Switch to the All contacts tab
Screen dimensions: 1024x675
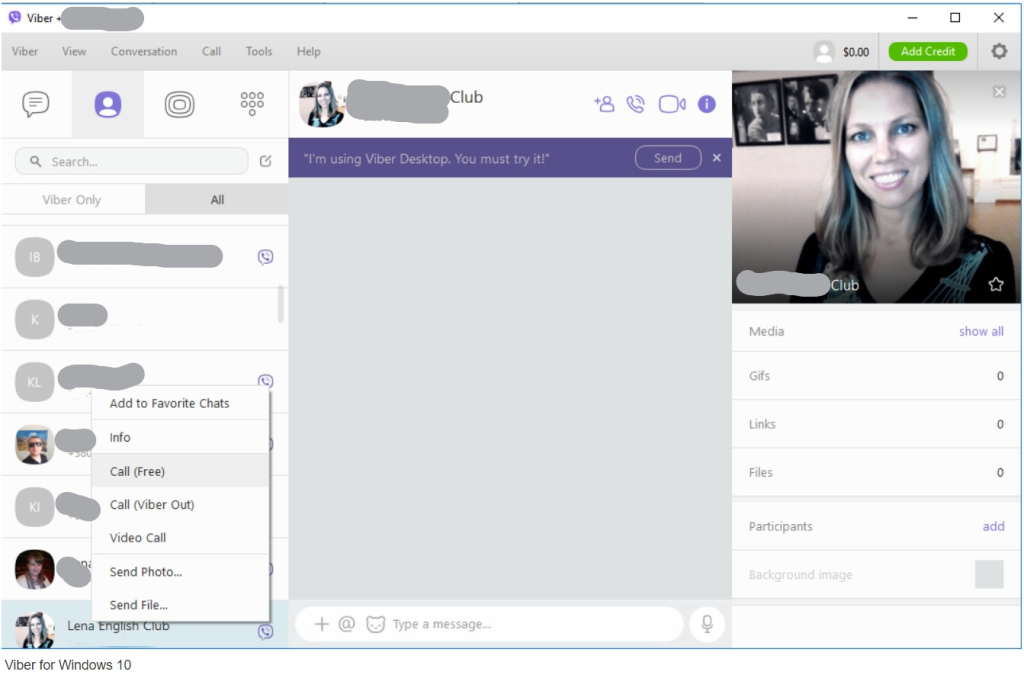pos(217,199)
